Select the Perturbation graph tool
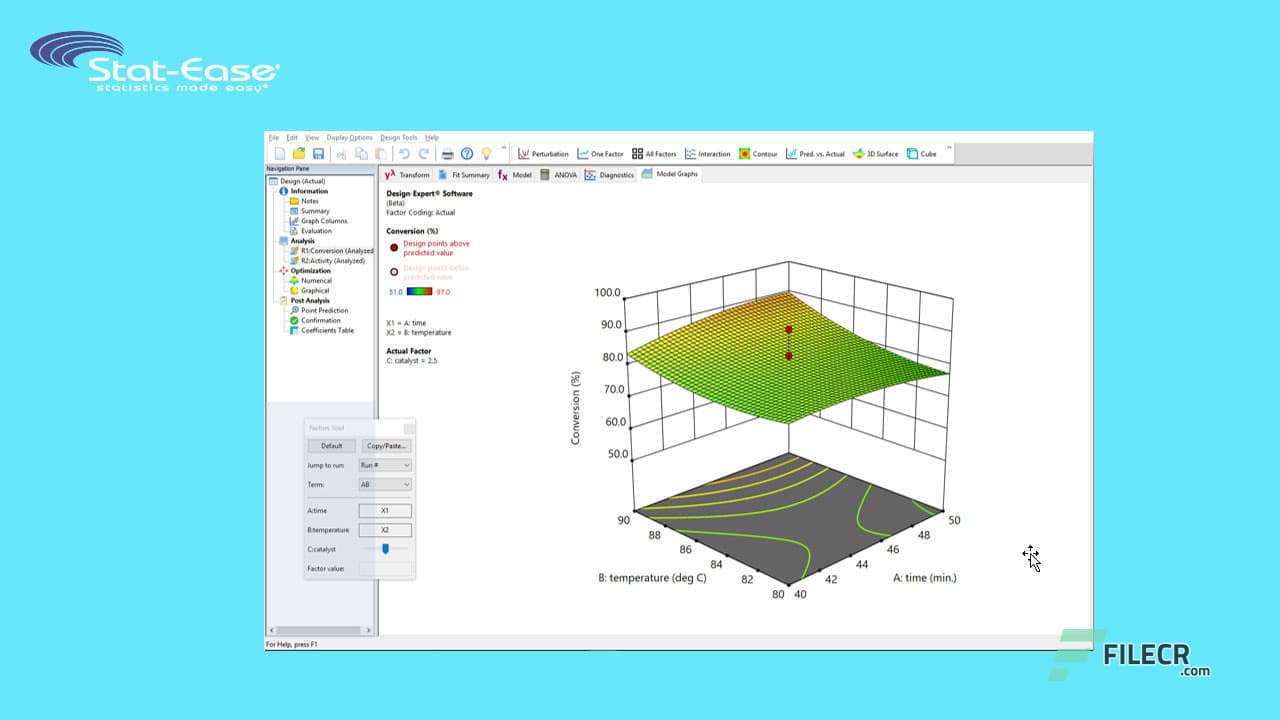This screenshot has height=720, width=1280. (x=543, y=153)
